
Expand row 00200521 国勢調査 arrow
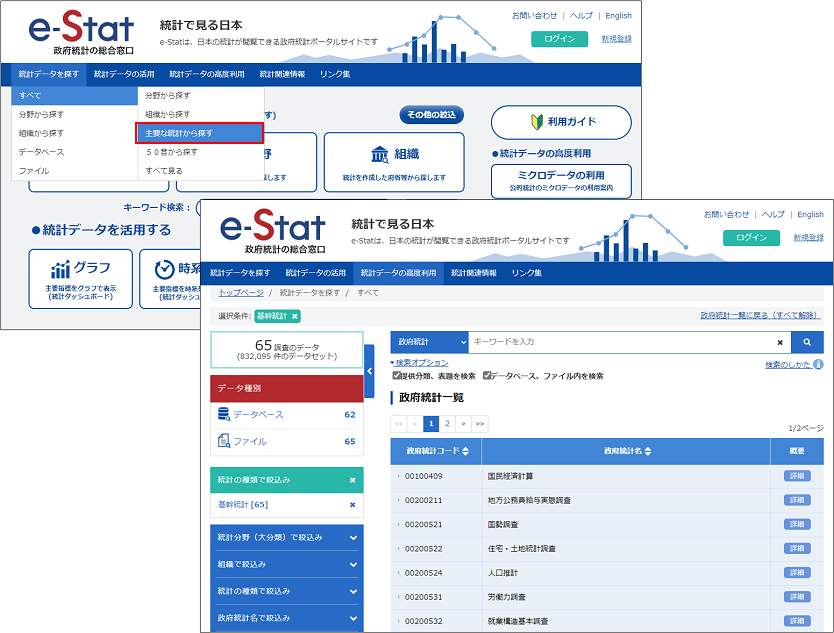[x=398, y=524]
